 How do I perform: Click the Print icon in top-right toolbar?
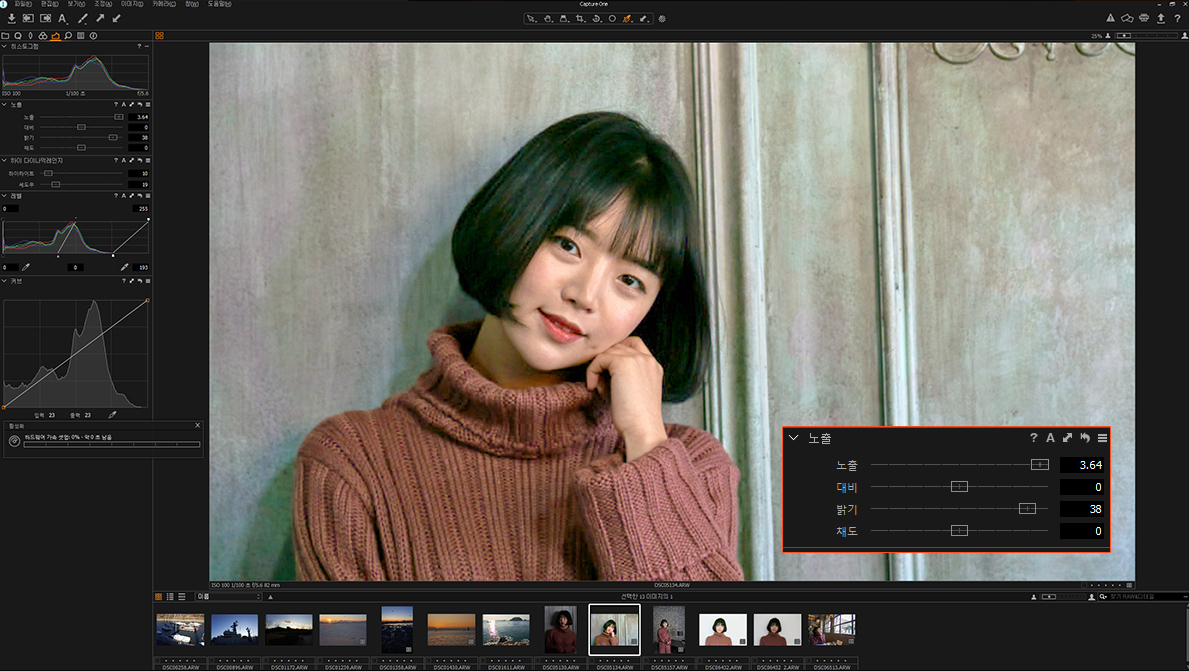[1144, 18]
